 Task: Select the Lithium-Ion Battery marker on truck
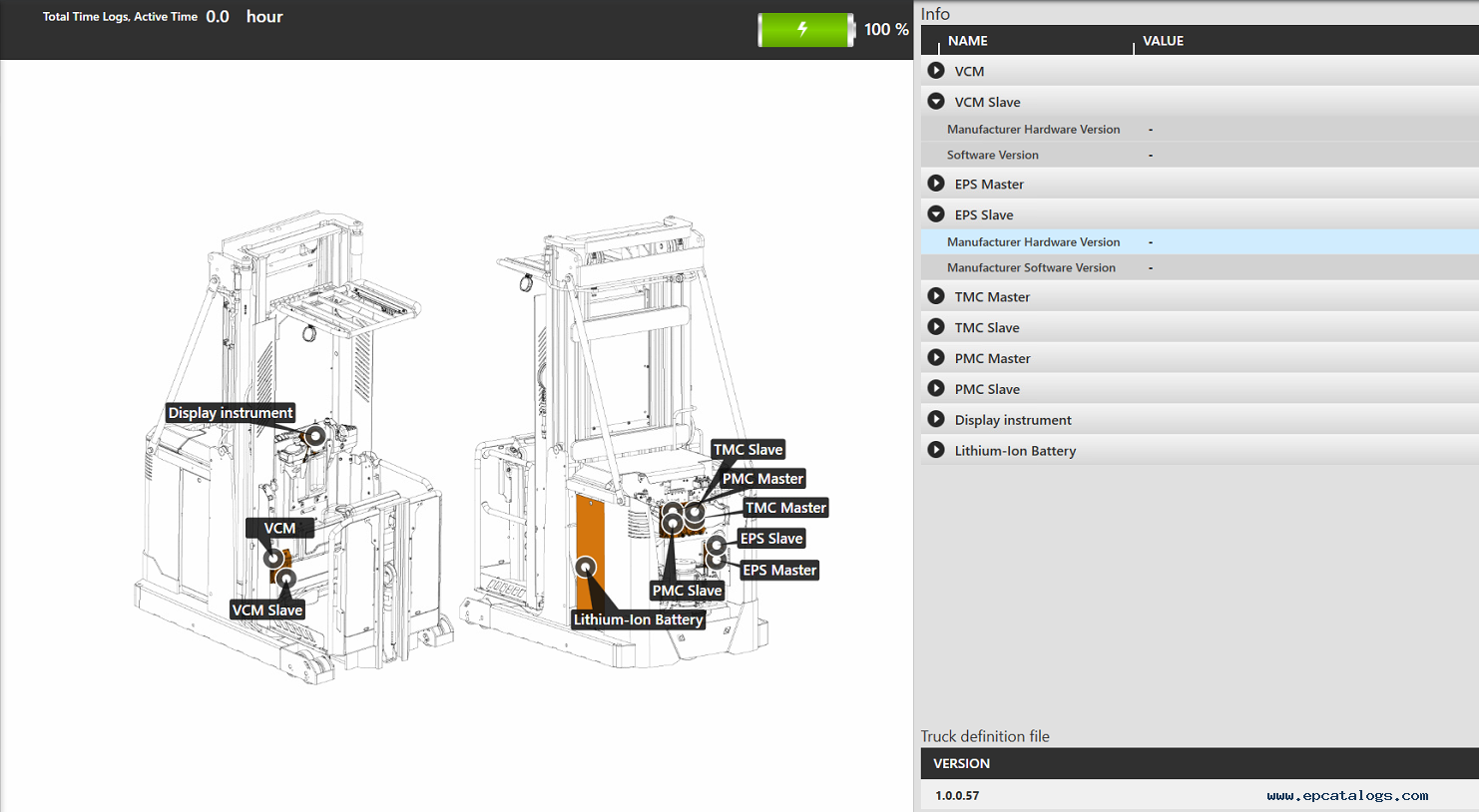pyautogui.click(x=586, y=567)
